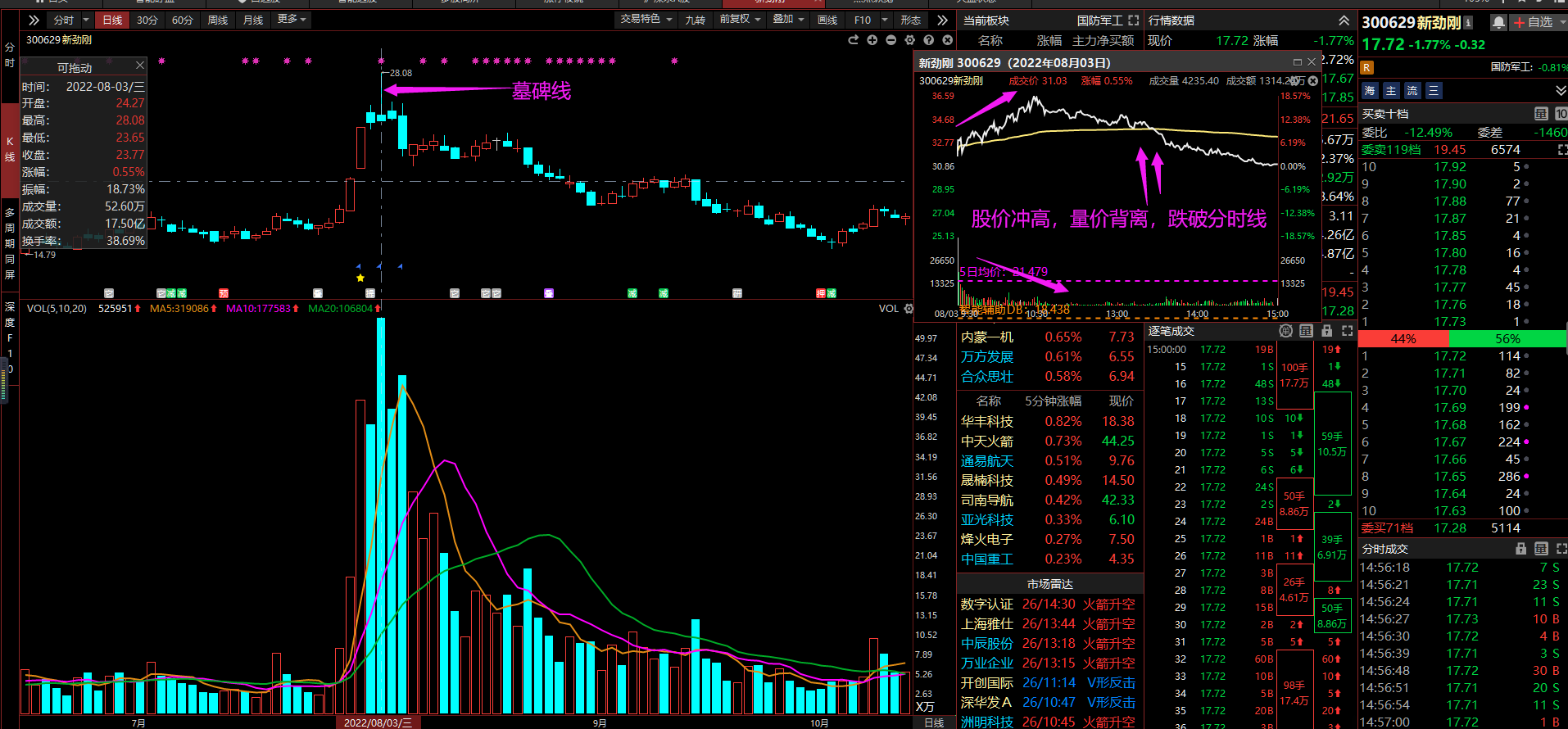
Task: Click the 量 icon in 逐笔成交 header
Action: pos(1306,331)
